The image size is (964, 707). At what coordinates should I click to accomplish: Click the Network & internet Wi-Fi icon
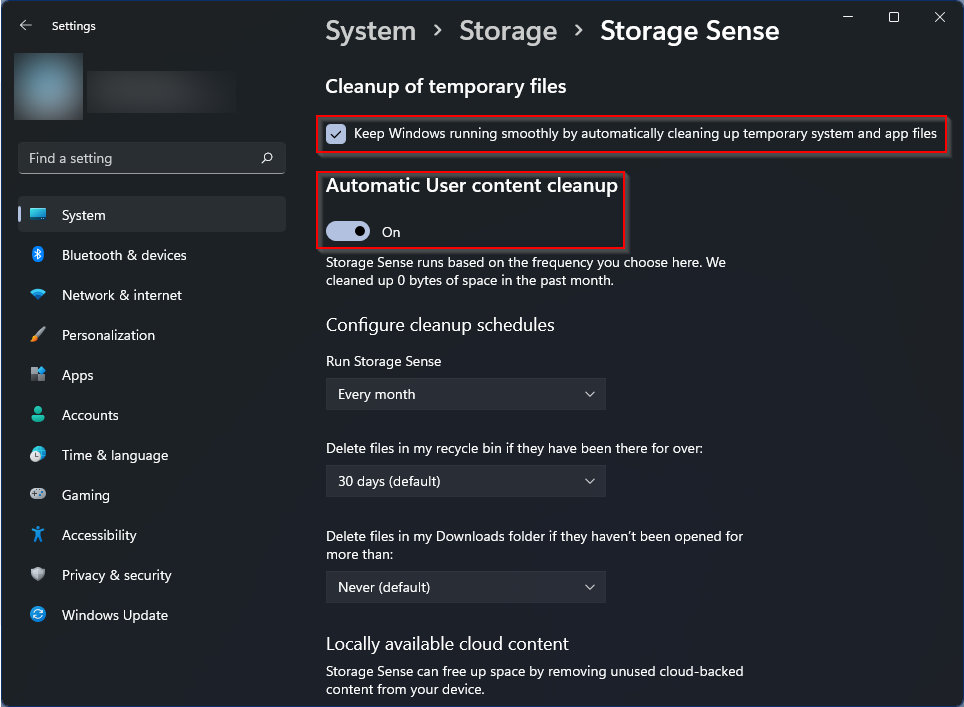click(x=38, y=295)
